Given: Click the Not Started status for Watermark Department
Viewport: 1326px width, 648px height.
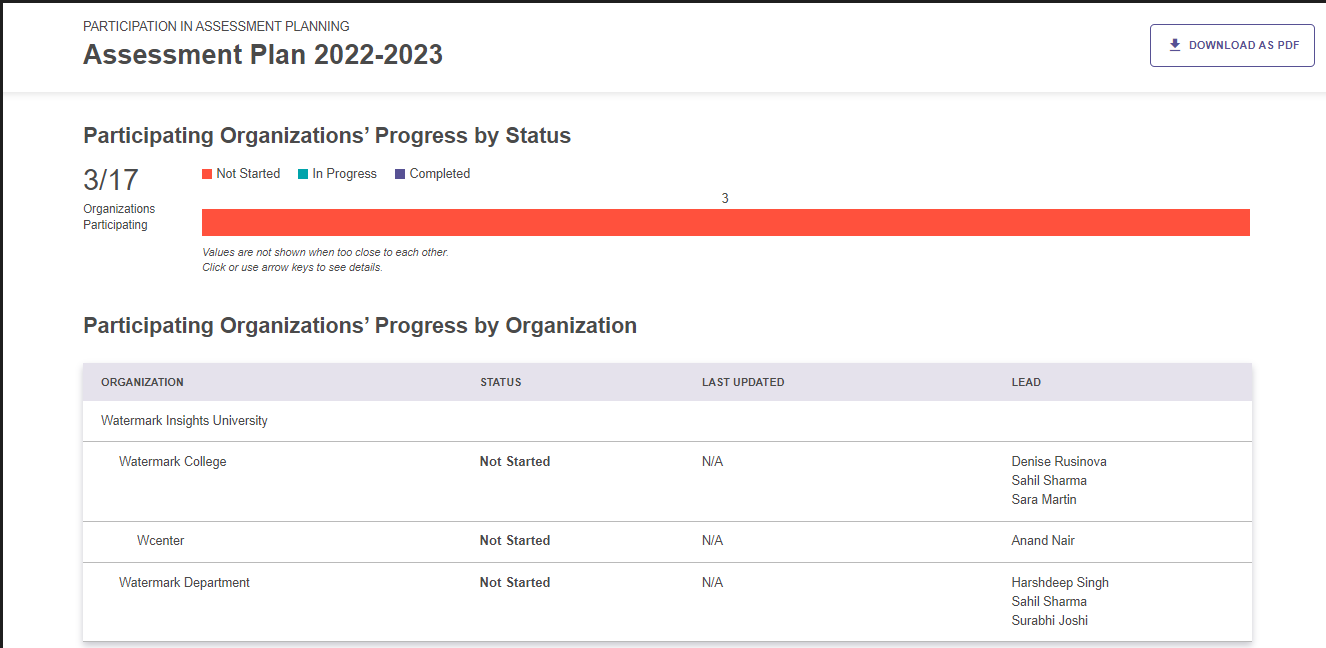Looking at the screenshot, I should (515, 583).
